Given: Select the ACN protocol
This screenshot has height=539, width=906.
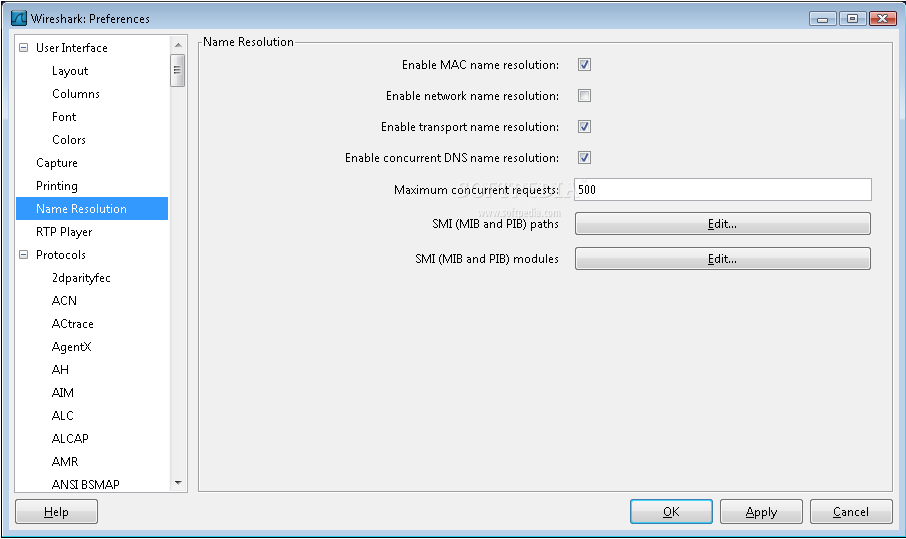Looking at the screenshot, I should (64, 301).
